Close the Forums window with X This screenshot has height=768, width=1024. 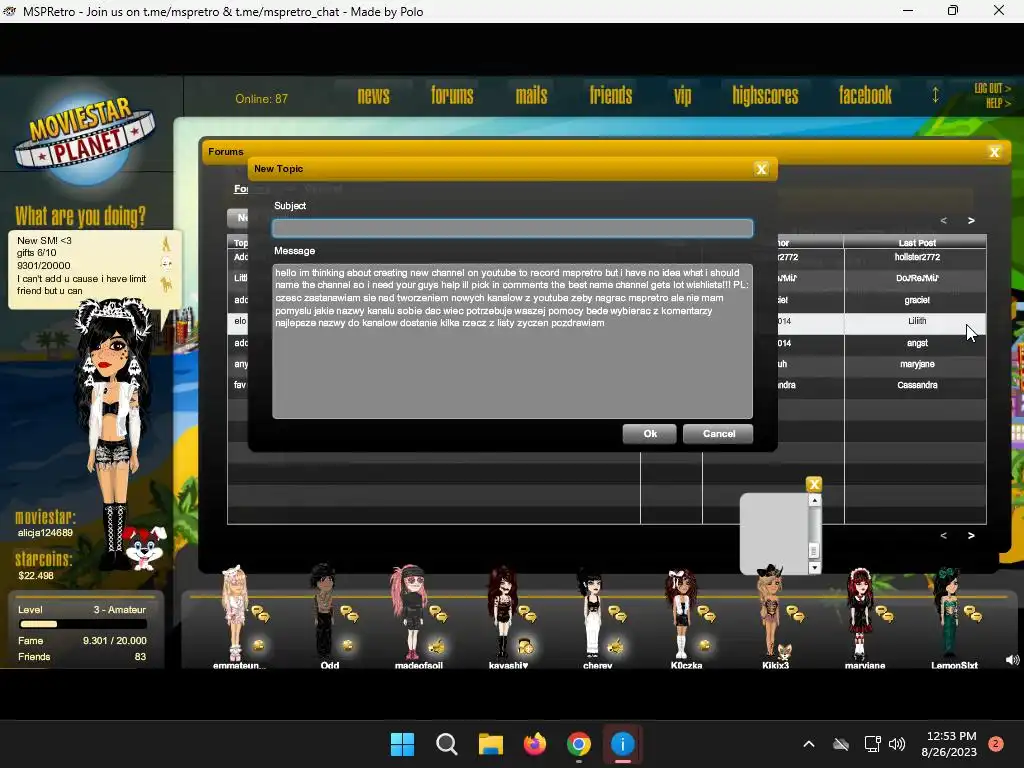tap(995, 152)
